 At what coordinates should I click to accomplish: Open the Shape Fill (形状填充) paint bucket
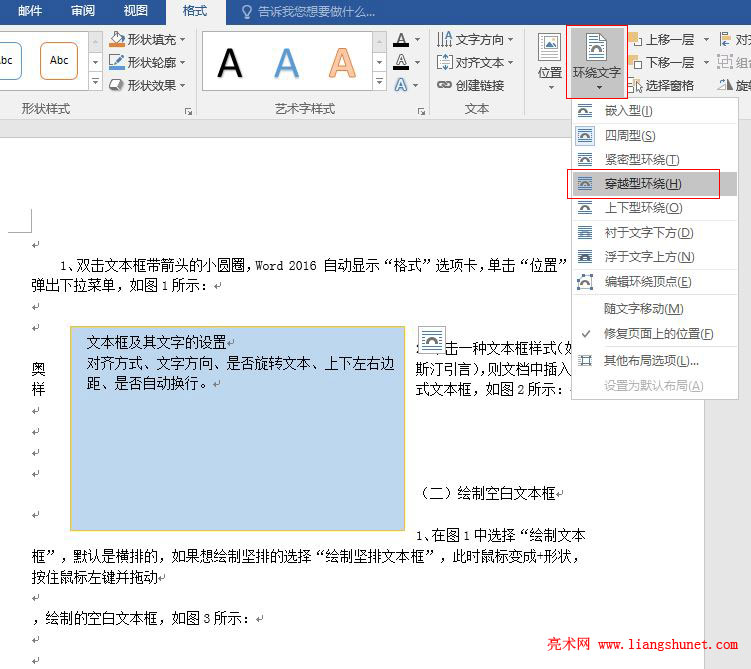tap(117, 39)
